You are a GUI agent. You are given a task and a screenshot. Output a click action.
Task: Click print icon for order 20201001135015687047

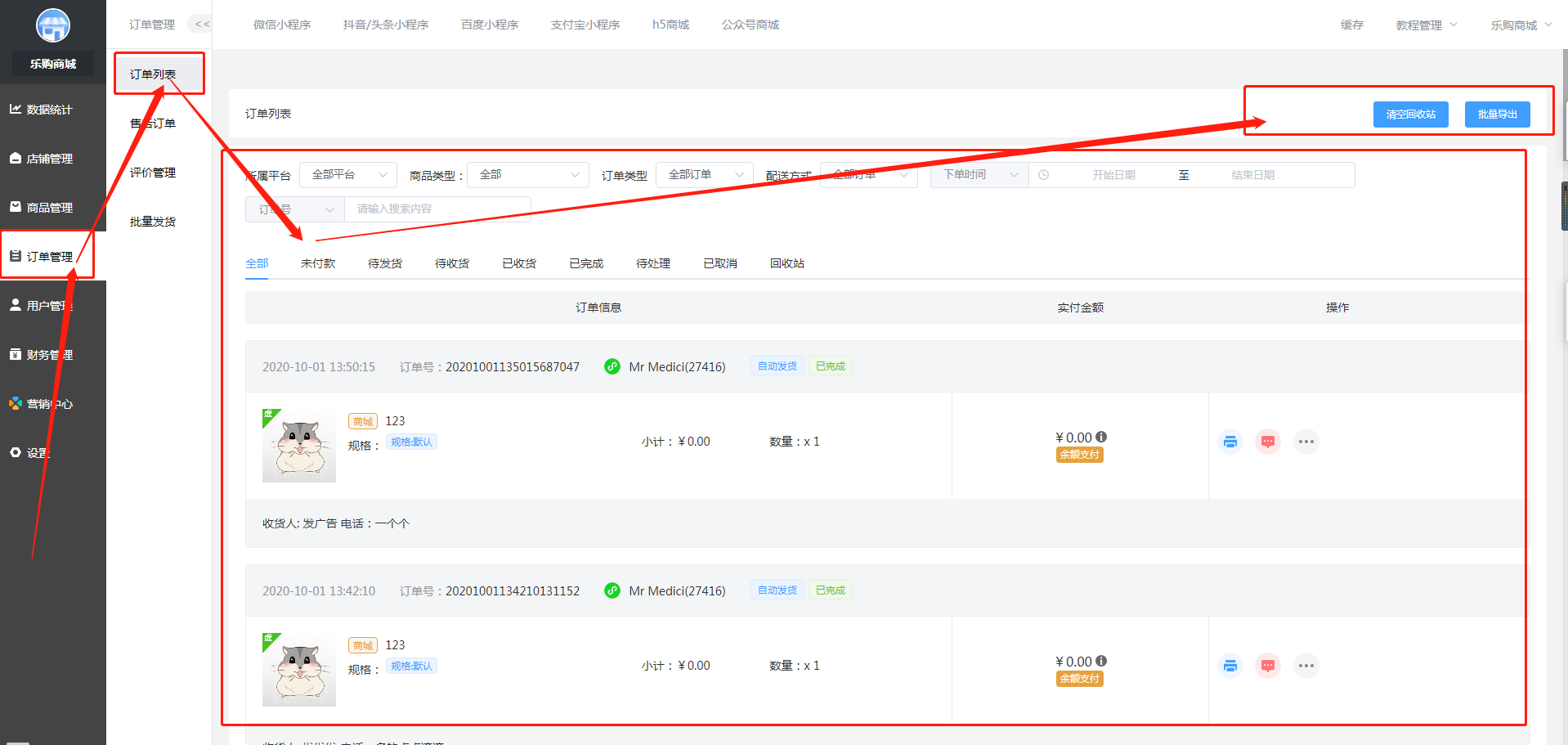tap(1230, 442)
